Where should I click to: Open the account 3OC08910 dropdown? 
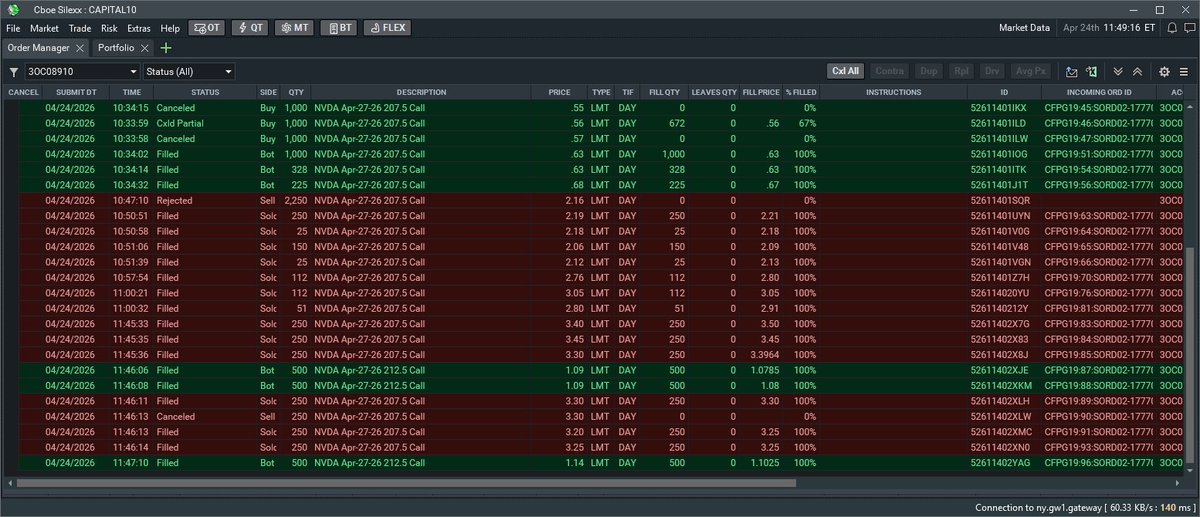tap(83, 72)
